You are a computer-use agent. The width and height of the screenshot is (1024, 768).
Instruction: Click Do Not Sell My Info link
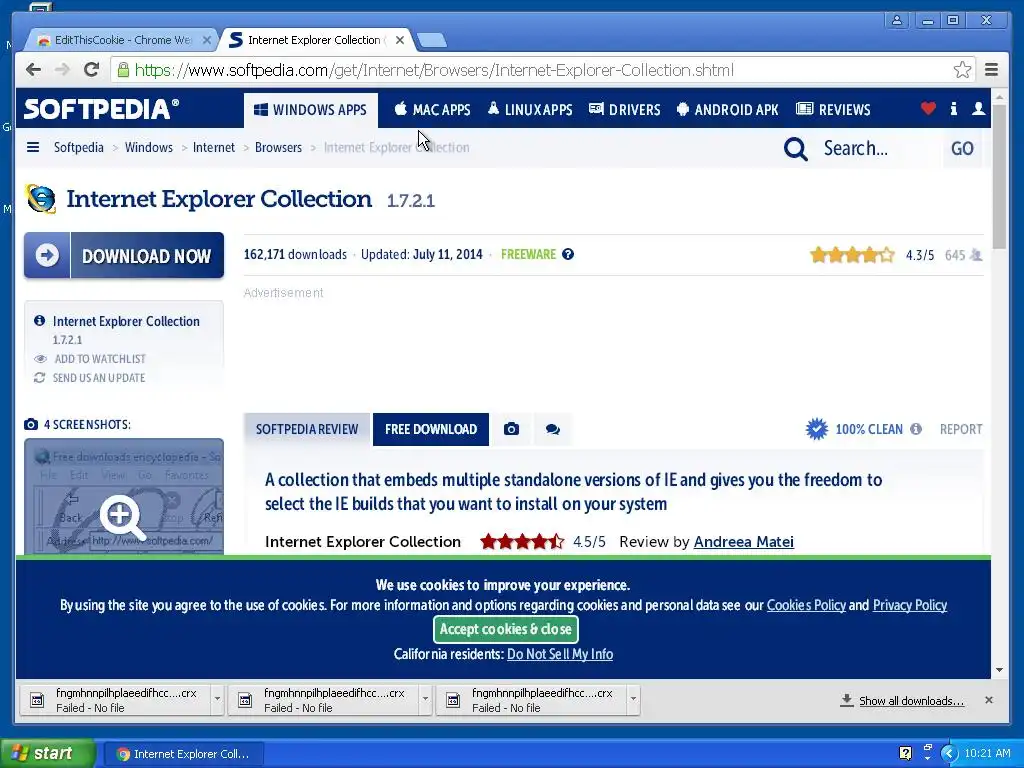point(560,654)
